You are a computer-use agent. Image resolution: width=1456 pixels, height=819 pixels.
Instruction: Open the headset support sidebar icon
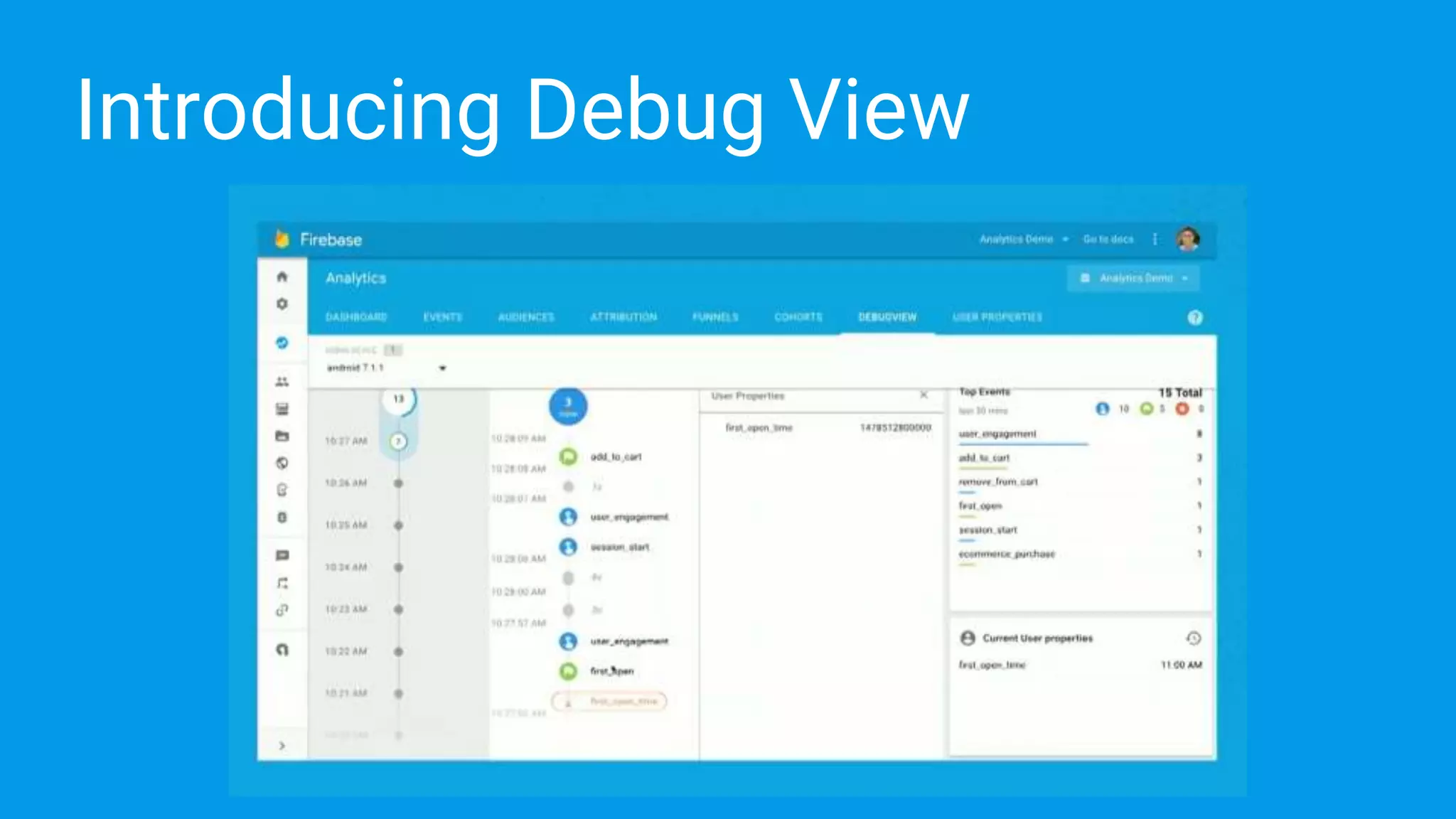tap(282, 650)
